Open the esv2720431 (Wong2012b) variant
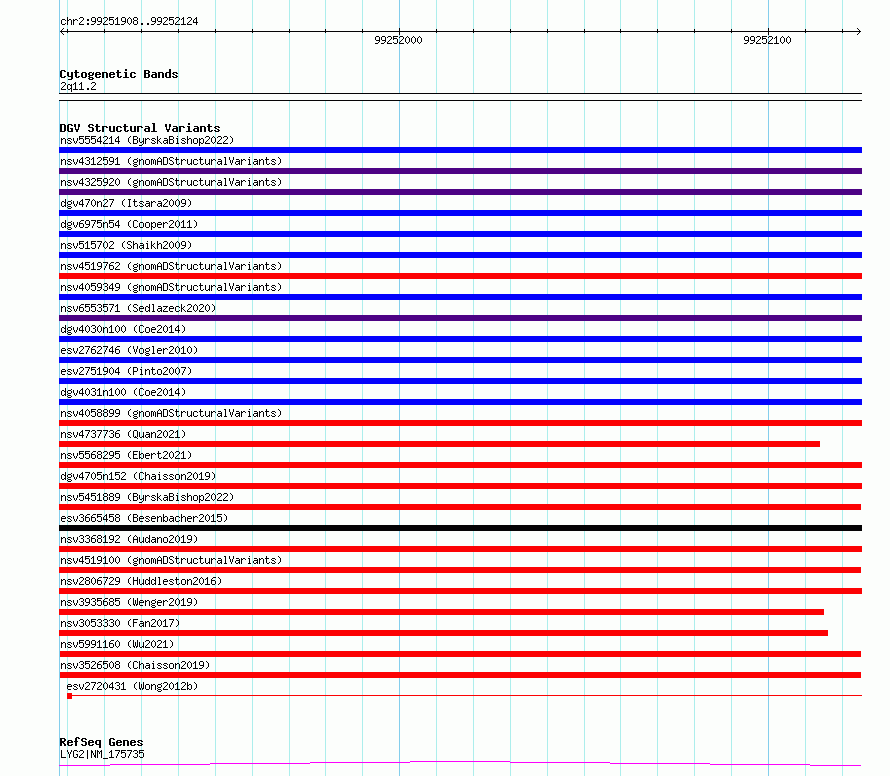Viewport: 890px width, 776px height. pos(132,686)
